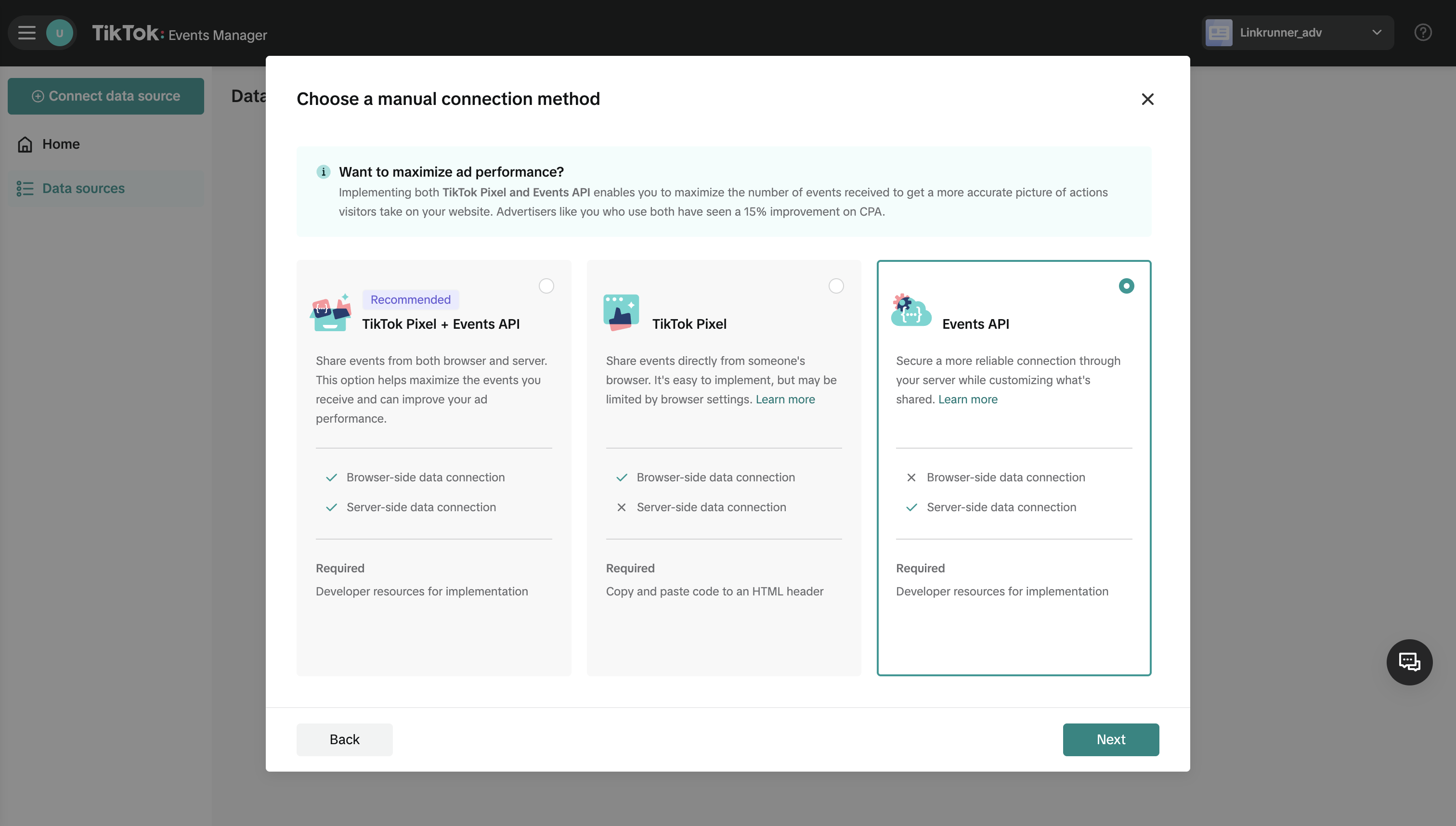Click X mark beside Server-side in TikTok Pixel card
Image resolution: width=1456 pixels, height=826 pixels.
point(621,507)
